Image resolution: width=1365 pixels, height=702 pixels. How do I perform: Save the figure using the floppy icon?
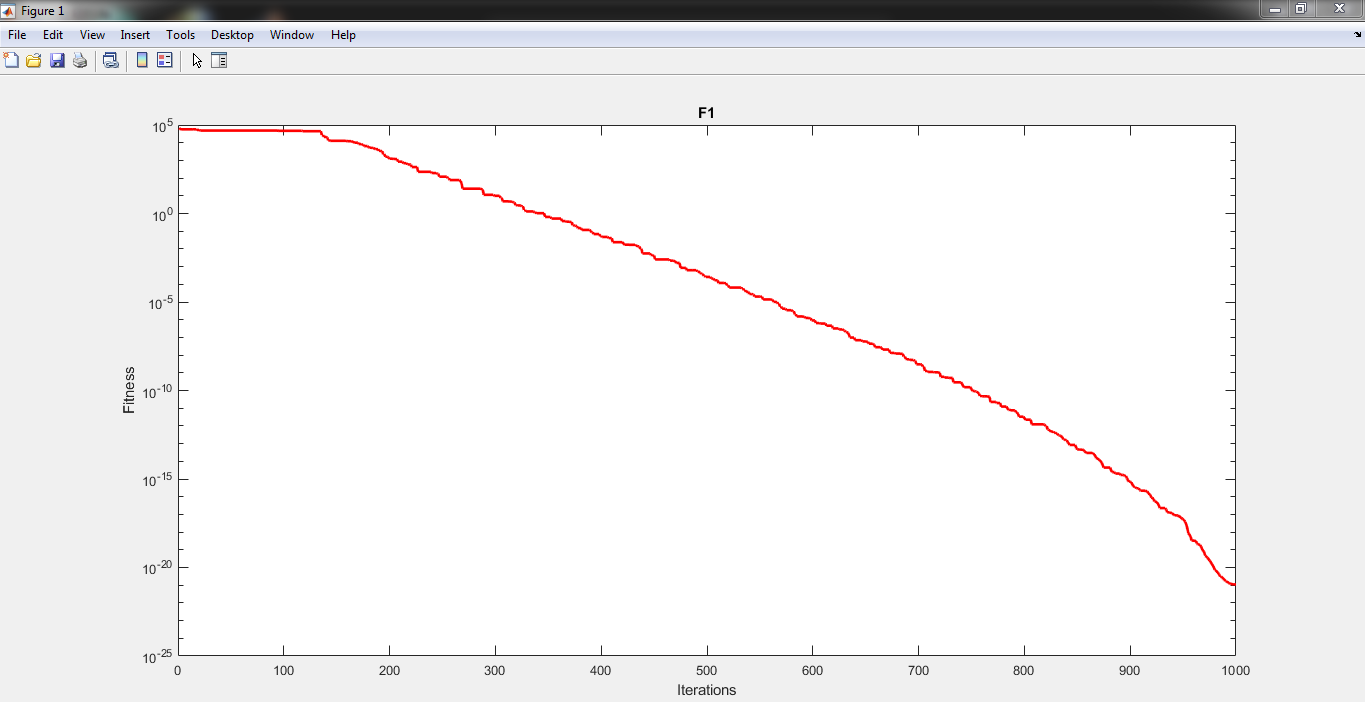coord(57,60)
